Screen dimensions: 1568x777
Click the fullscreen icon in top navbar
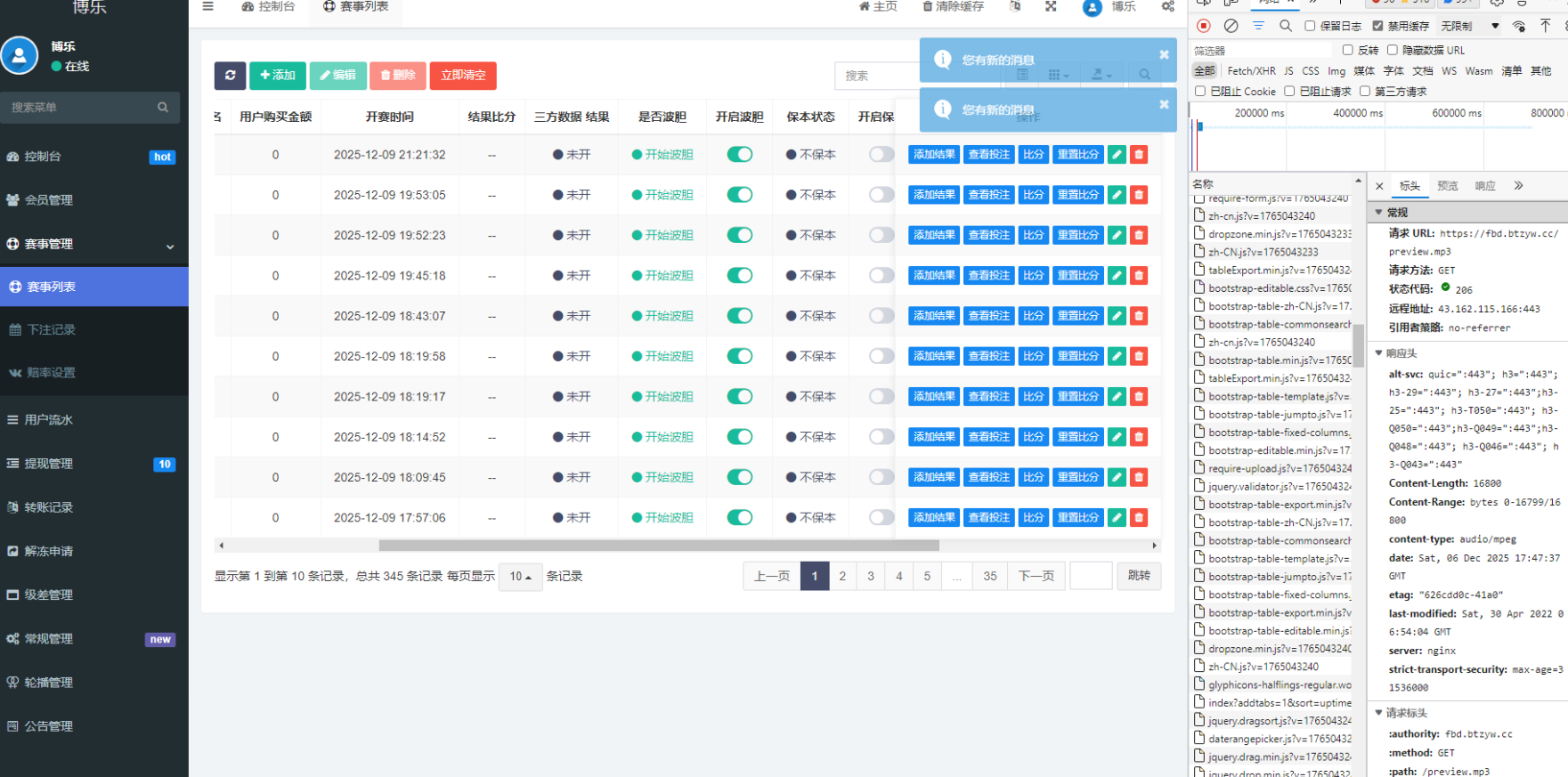click(1051, 6)
